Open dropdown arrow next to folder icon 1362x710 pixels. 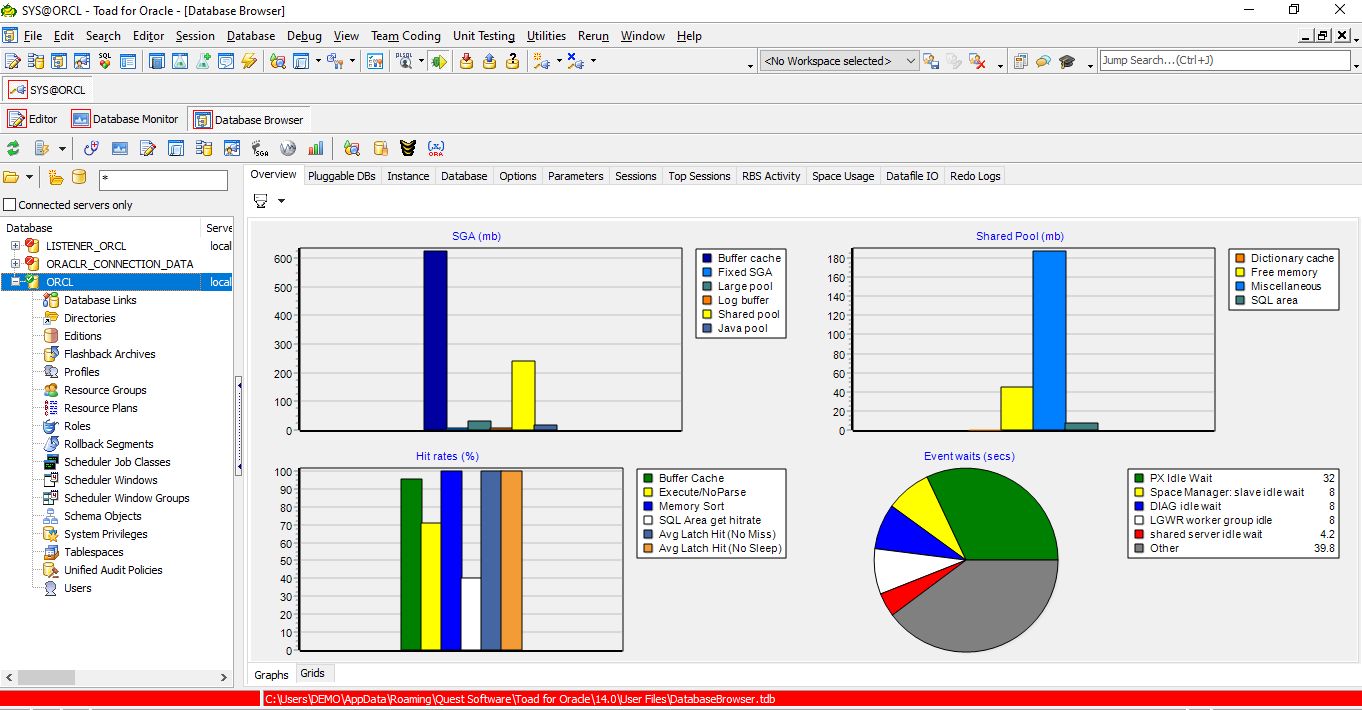click(29, 178)
